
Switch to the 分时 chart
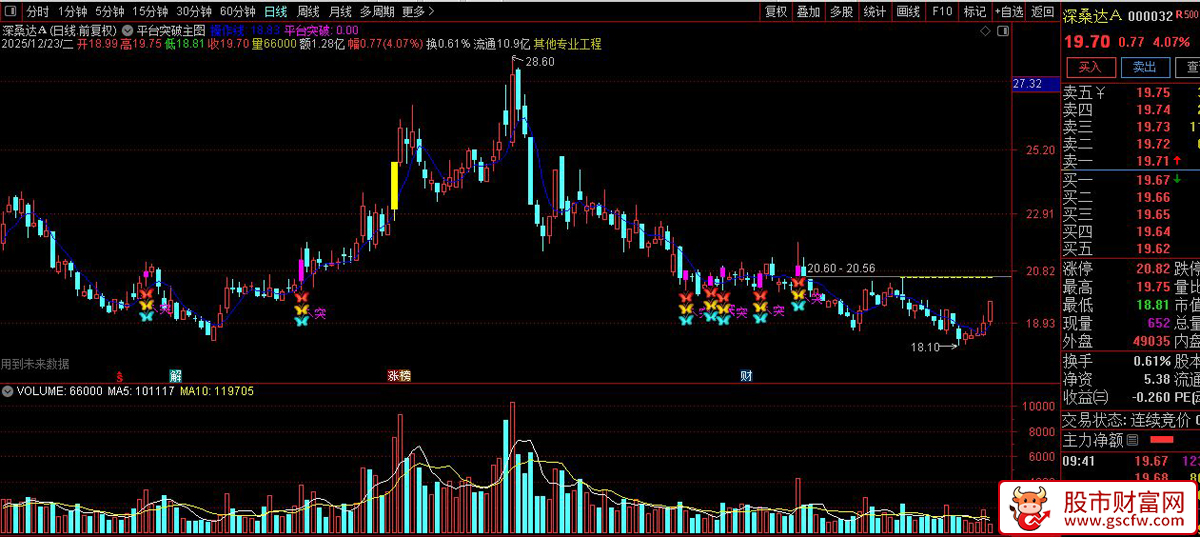click(x=37, y=12)
